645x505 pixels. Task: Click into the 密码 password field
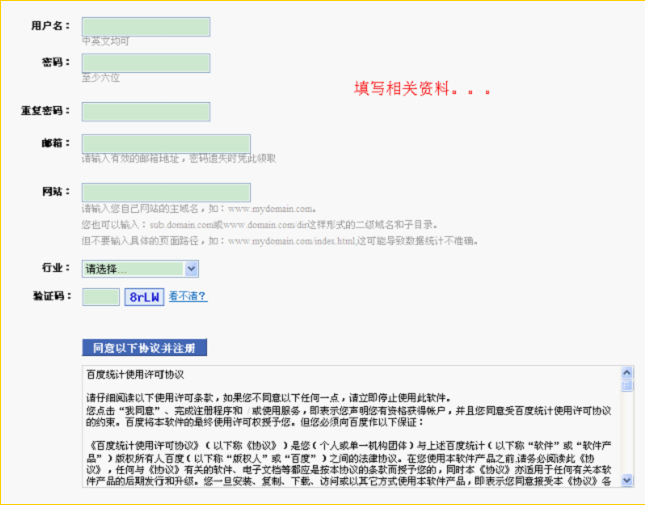coord(146,63)
